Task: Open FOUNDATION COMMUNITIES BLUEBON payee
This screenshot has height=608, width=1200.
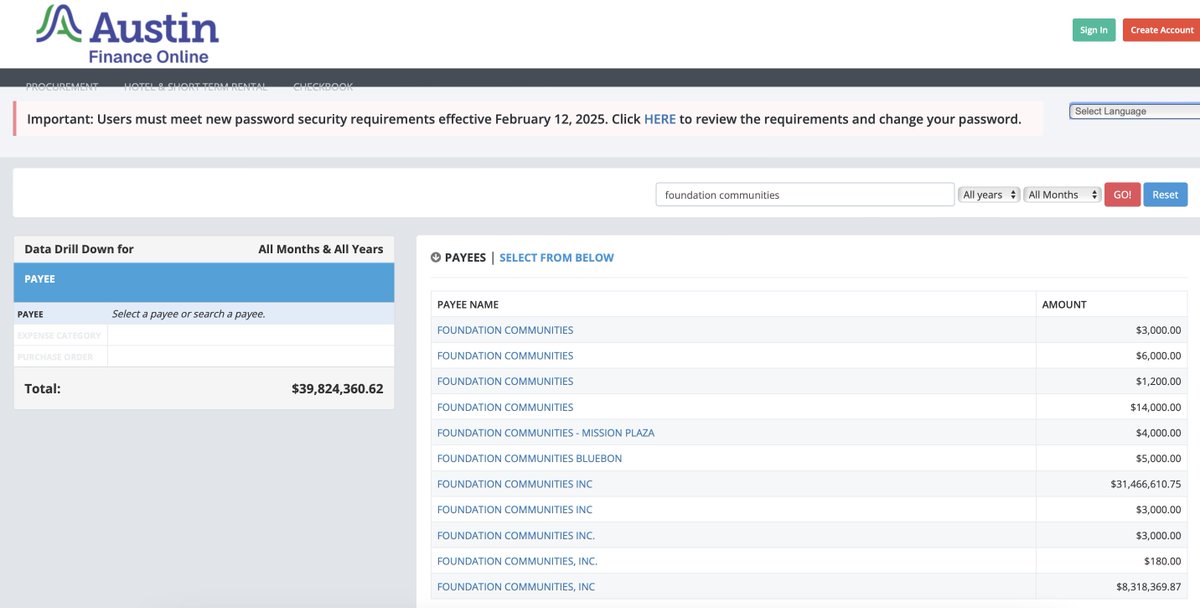Action: [x=530, y=458]
